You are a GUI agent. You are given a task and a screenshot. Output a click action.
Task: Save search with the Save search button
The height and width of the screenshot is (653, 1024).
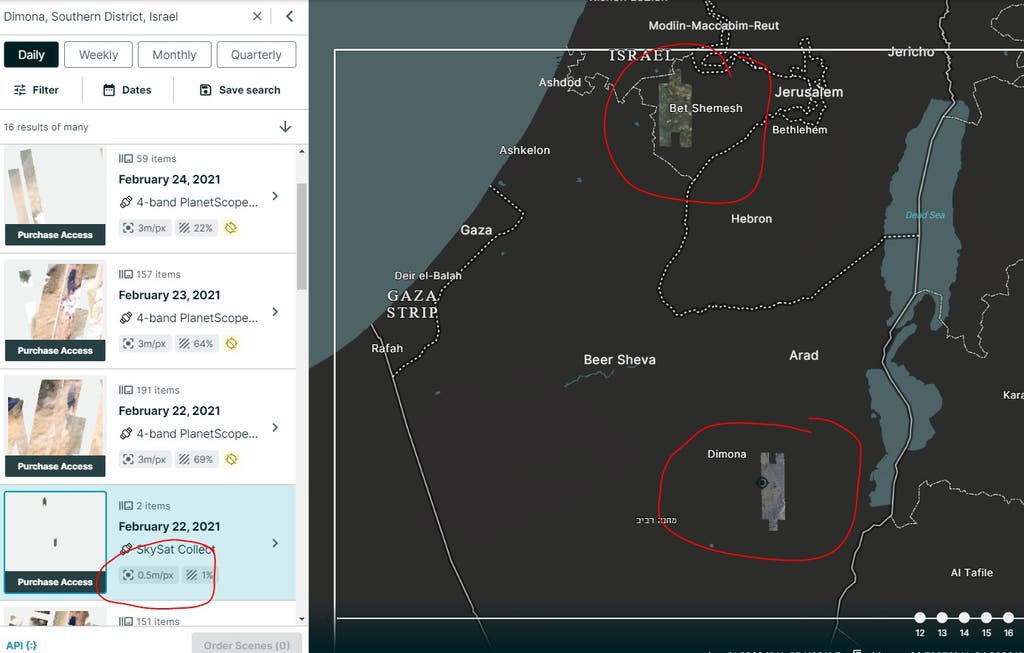coord(240,90)
